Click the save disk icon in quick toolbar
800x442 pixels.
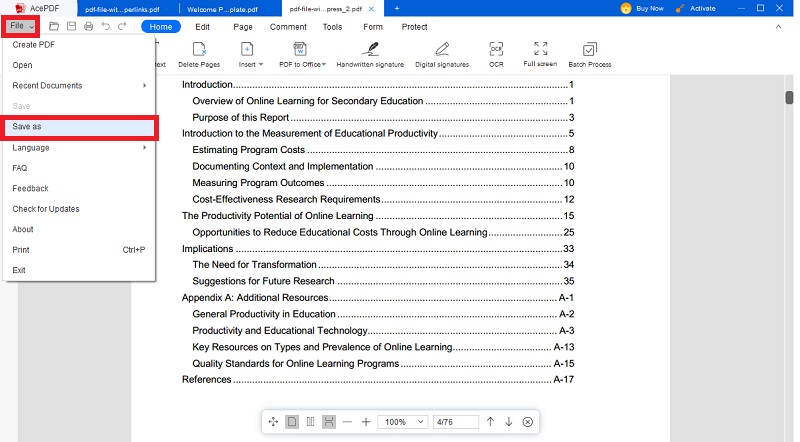[71, 26]
